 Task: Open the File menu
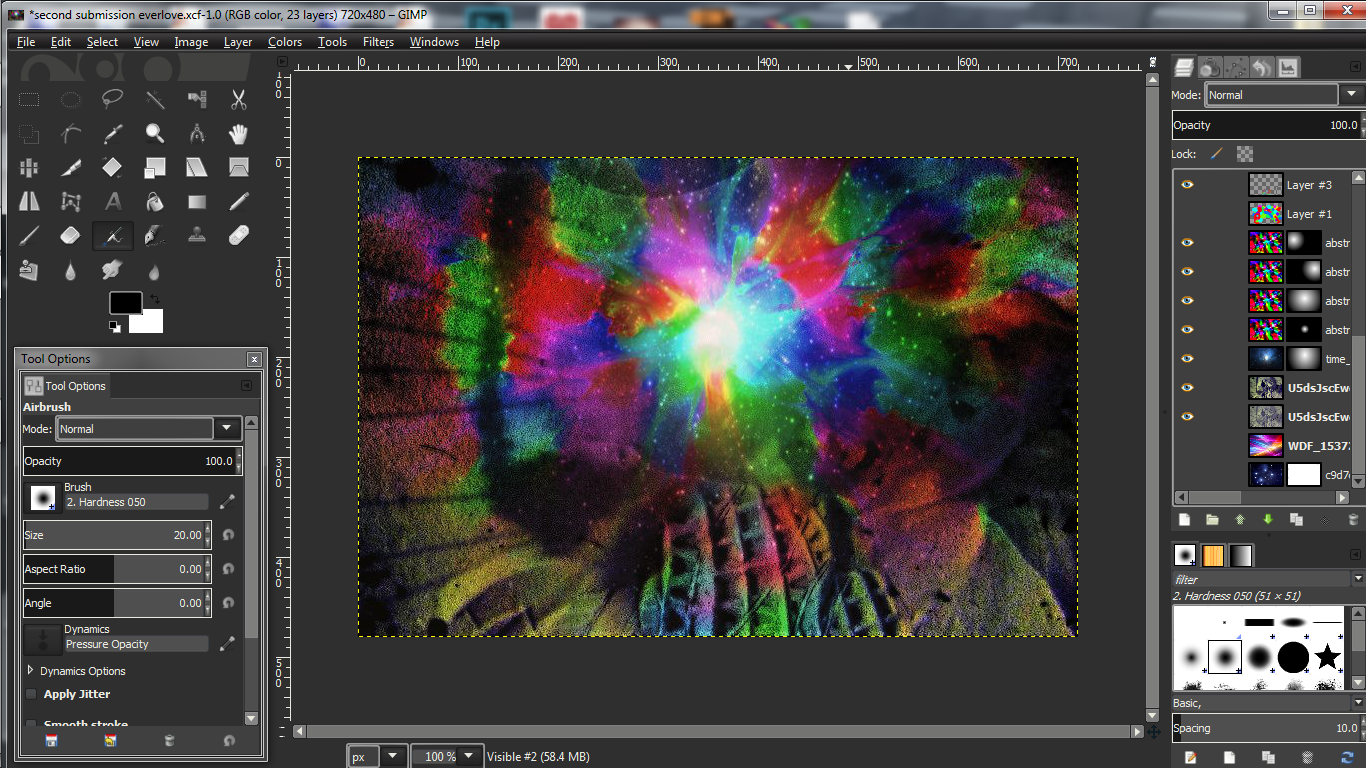pyautogui.click(x=26, y=42)
